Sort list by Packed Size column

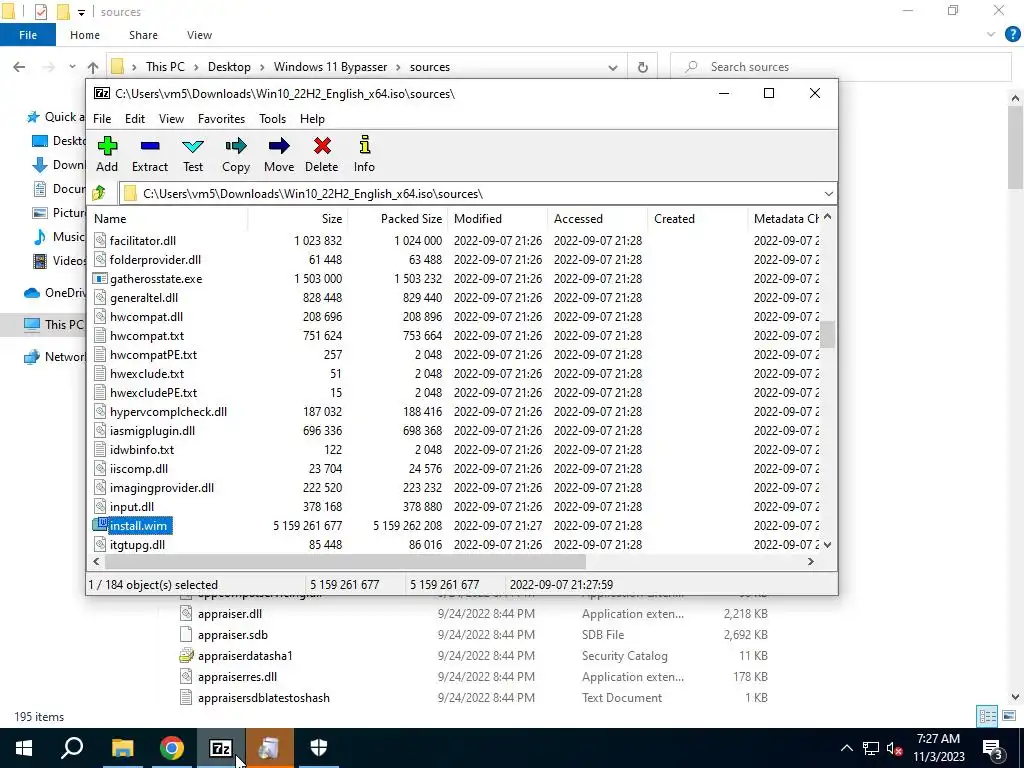[397, 219]
